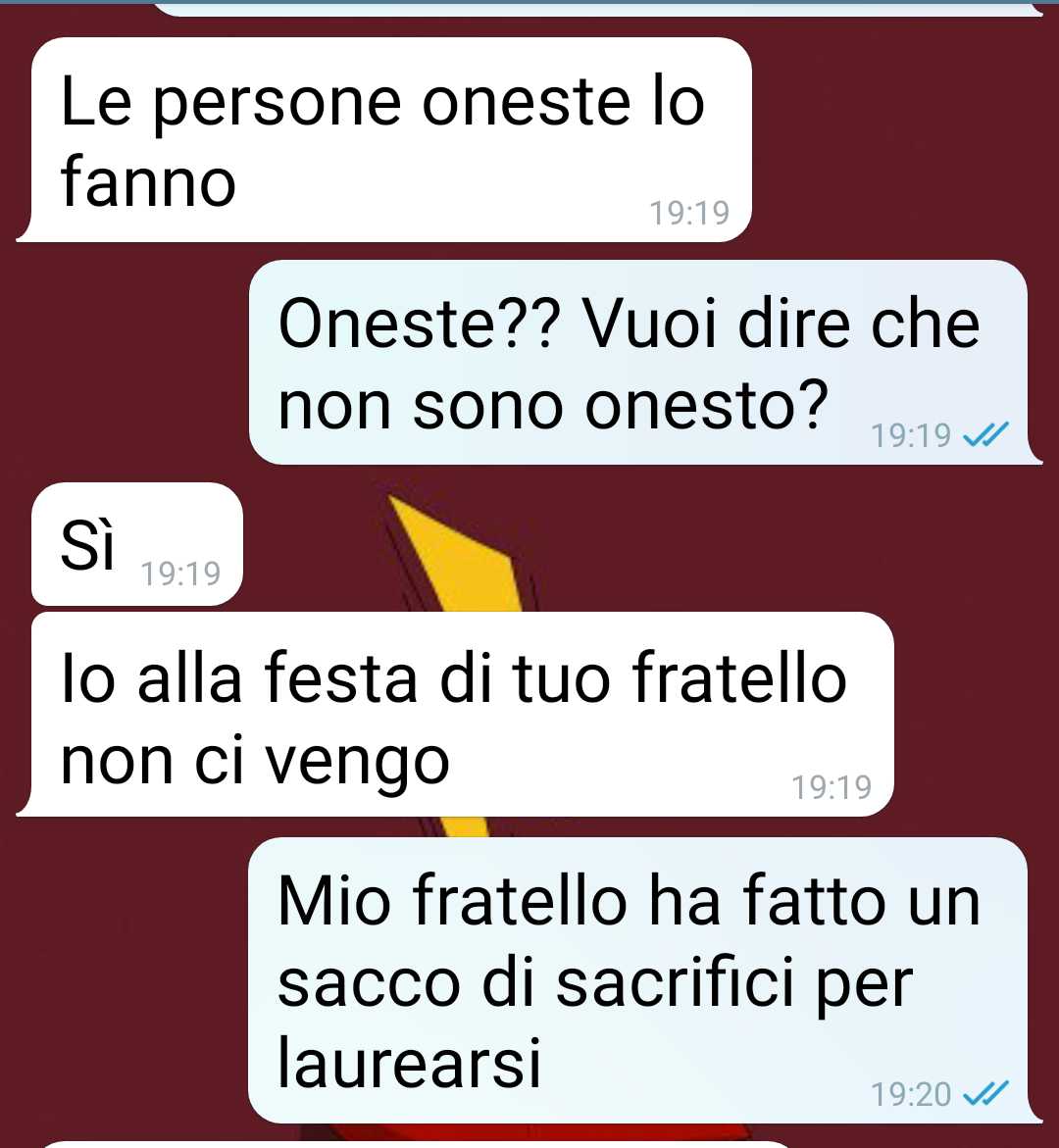Tap the partially visible bubble at the bottom edge

click(418, 1144)
